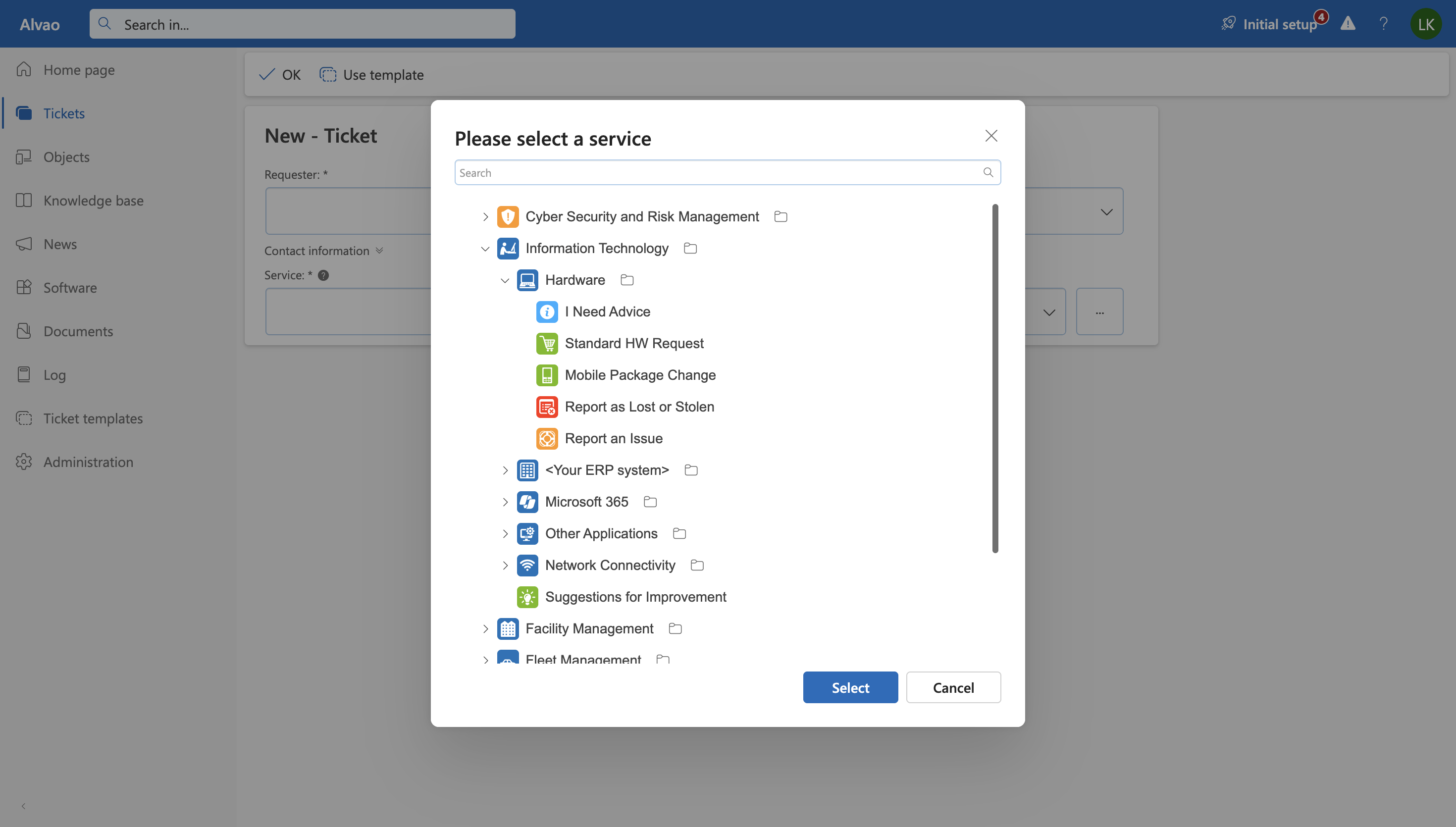Click the Mobile Package Change phone icon
Image resolution: width=1456 pixels, height=827 pixels.
click(x=547, y=375)
